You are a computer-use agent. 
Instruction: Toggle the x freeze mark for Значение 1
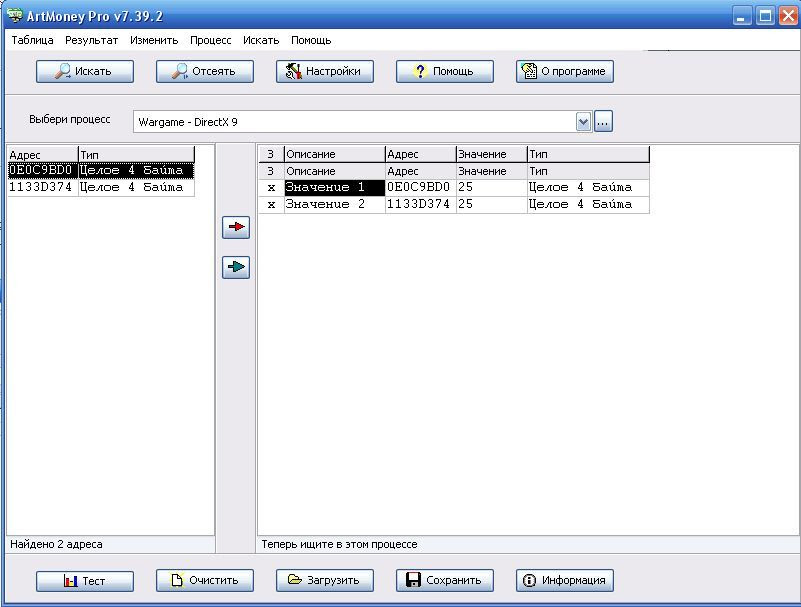pyautogui.click(x=271, y=188)
